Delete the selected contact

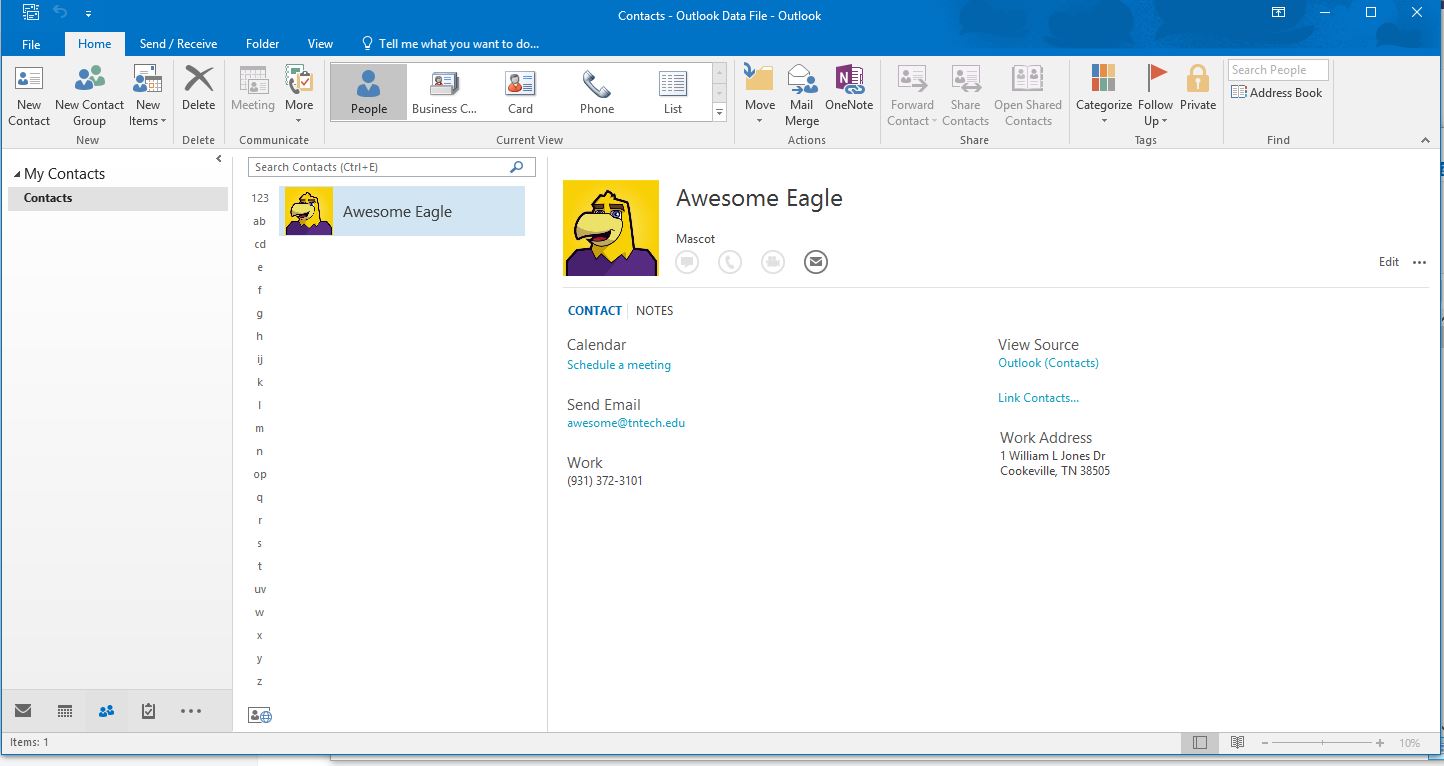[x=198, y=92]
